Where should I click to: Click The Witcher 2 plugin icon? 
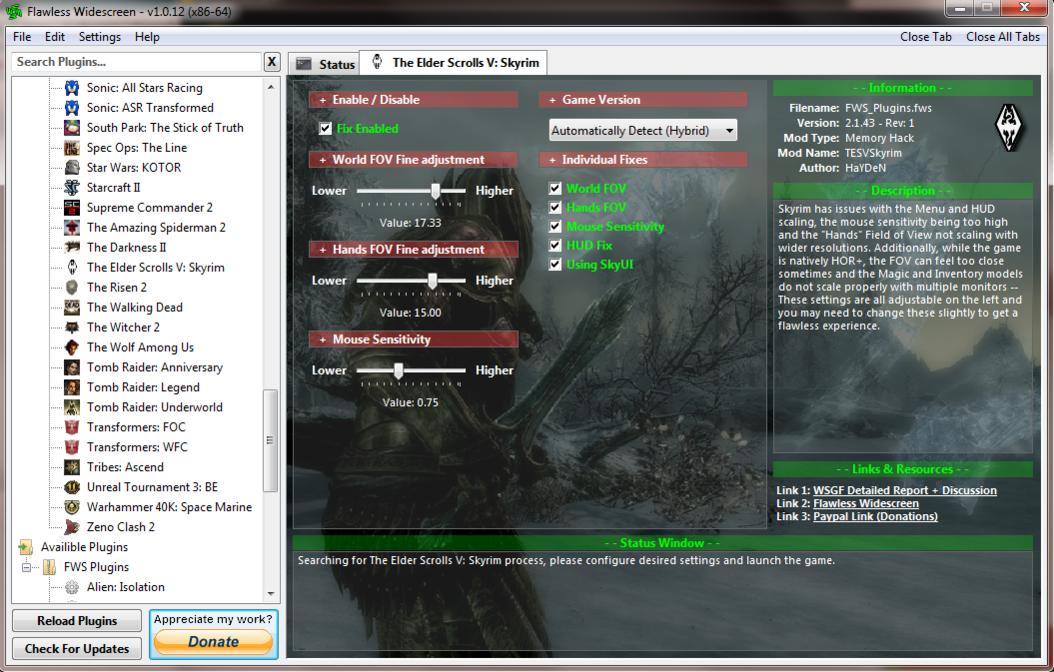(x=72, y=328)
